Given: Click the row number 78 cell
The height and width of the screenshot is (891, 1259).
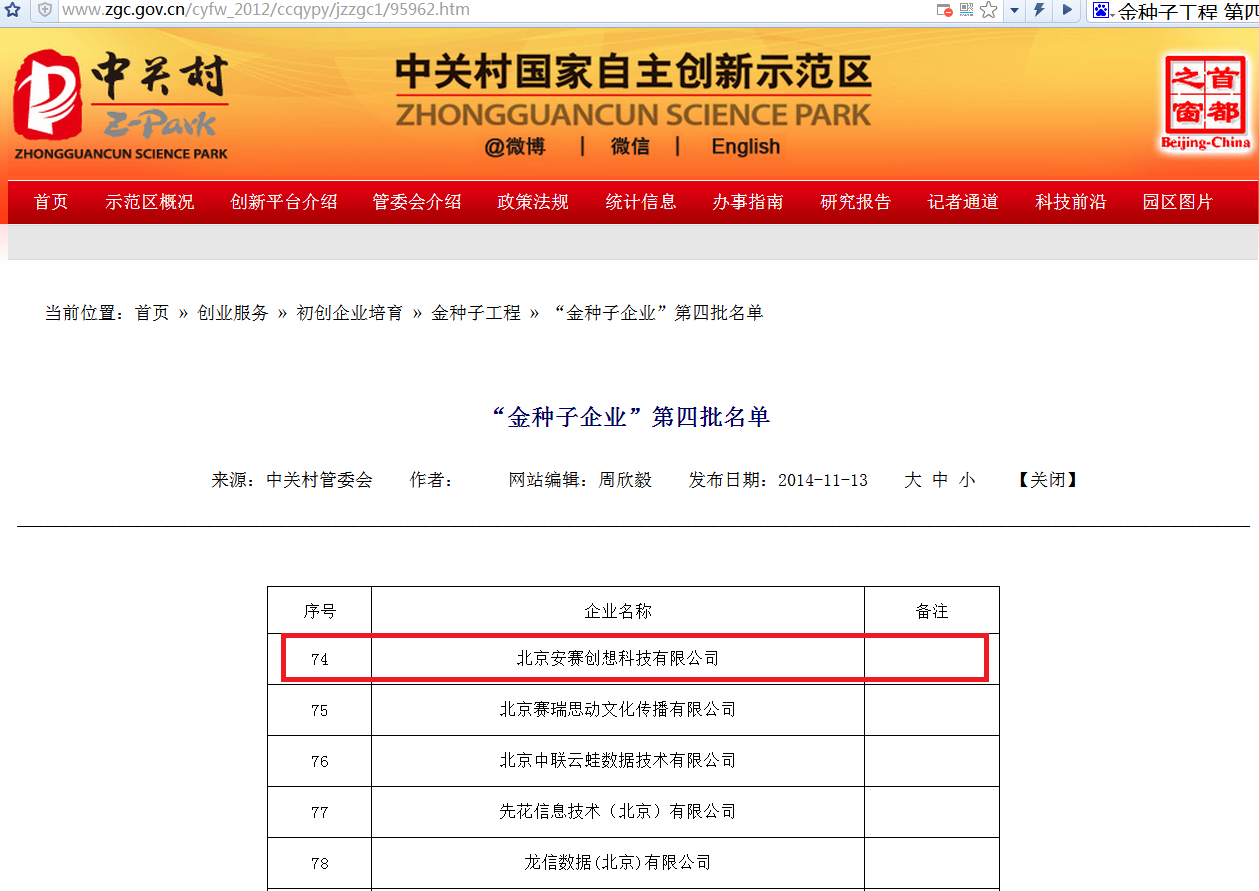Looking at the screenshot, I should click(320, 863).
